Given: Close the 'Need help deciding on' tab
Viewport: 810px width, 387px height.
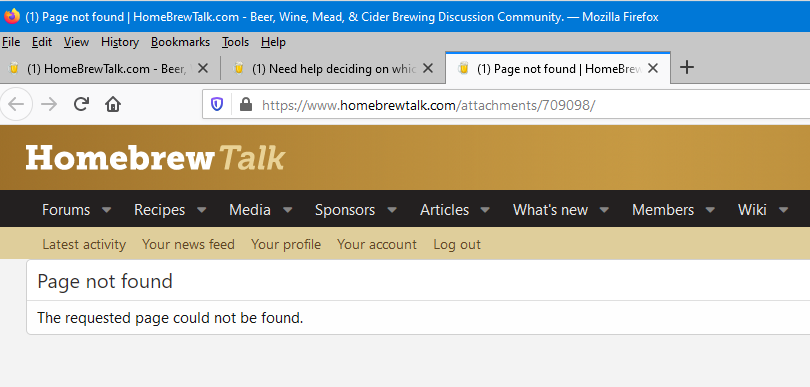Looking at the screenshot, I should click(x=428, y=68).
